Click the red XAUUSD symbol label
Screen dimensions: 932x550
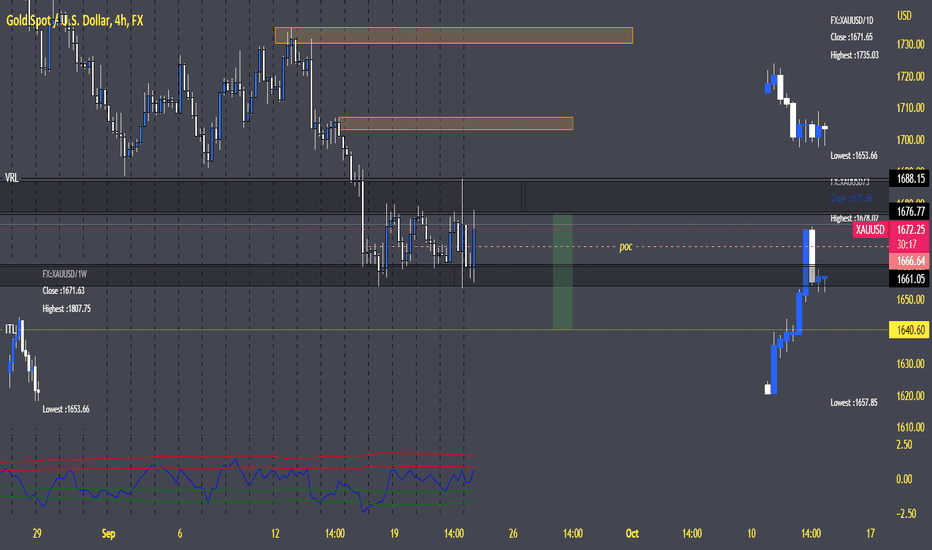click(x=870, y=230)
